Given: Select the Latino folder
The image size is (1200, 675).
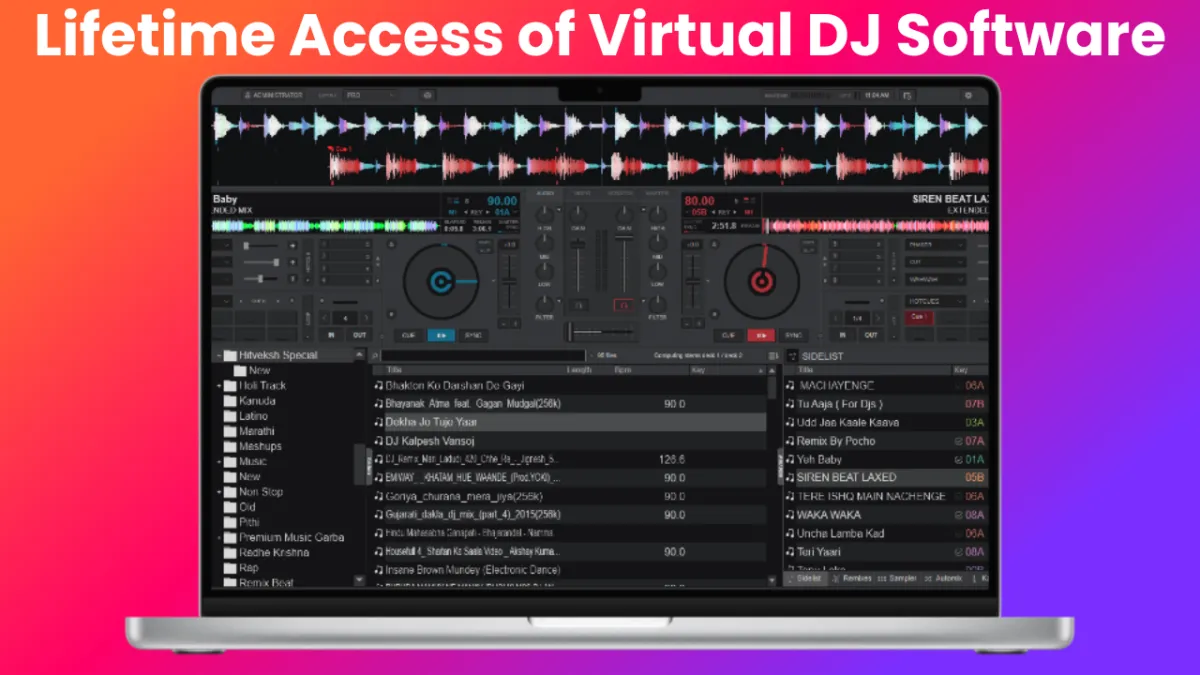Looking at the screenshot, I should (247, 416).
